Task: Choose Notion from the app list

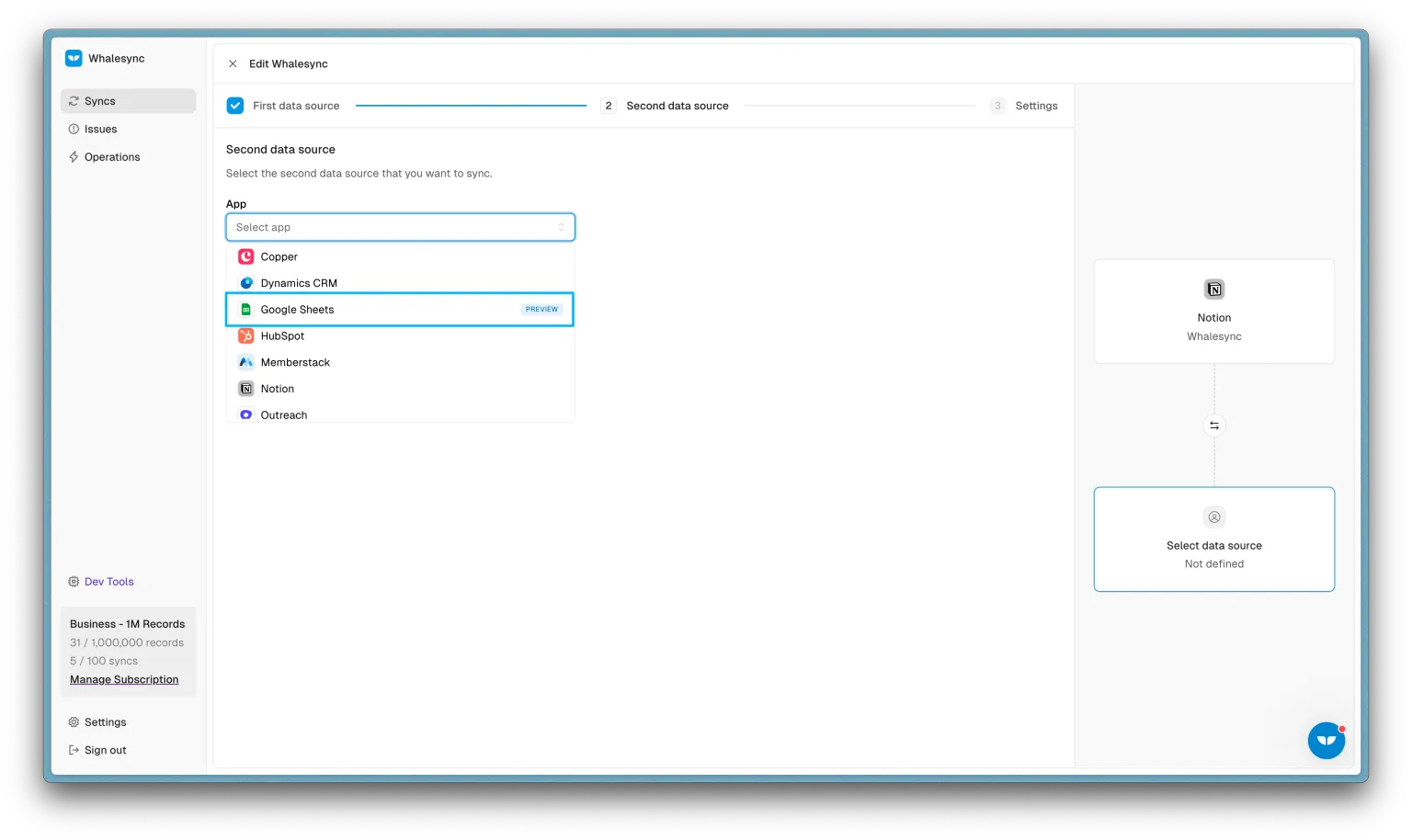Action: 400,389
